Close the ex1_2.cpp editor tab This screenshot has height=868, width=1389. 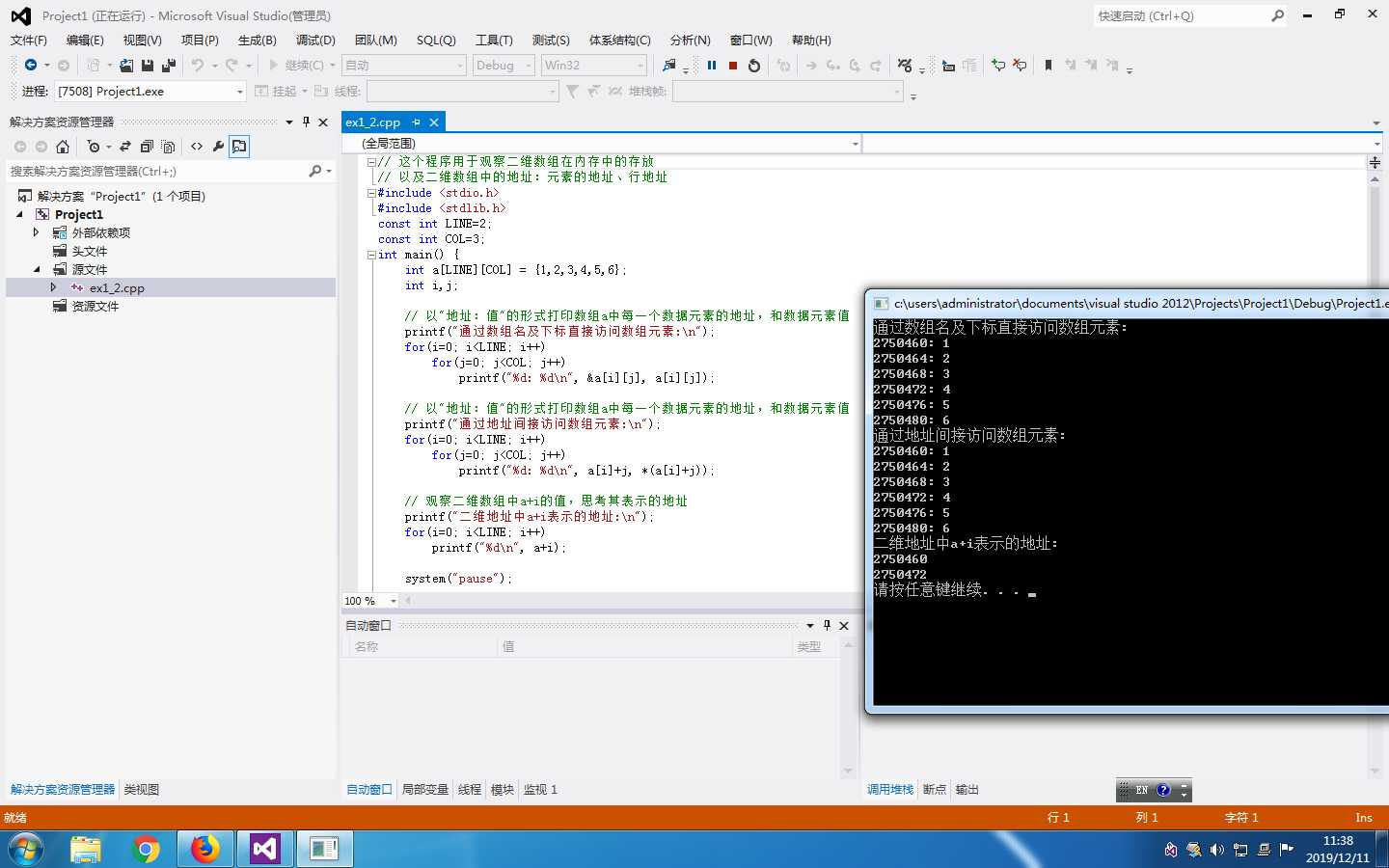point(434,122)
